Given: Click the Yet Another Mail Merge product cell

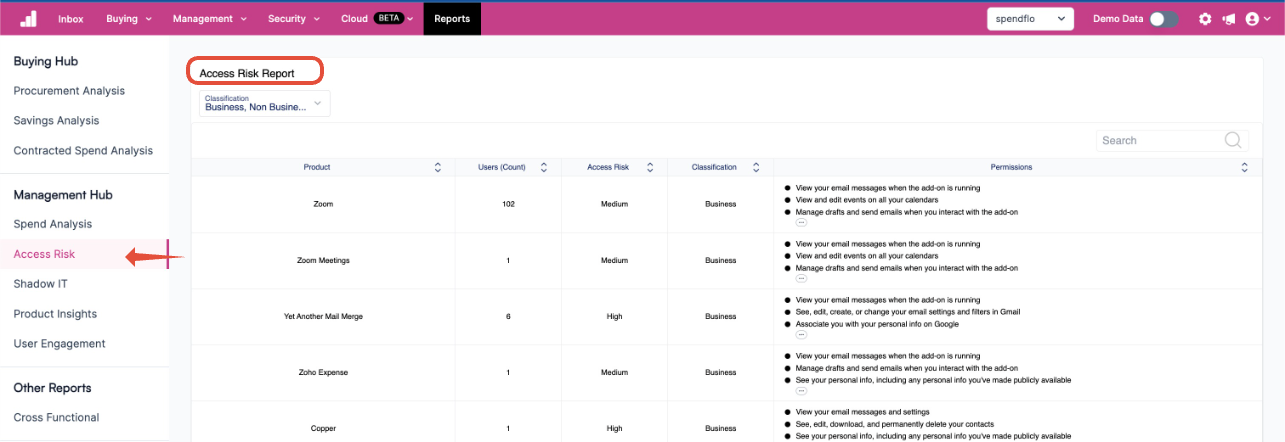Looking at the screenshot, I should tap(323, 316).
